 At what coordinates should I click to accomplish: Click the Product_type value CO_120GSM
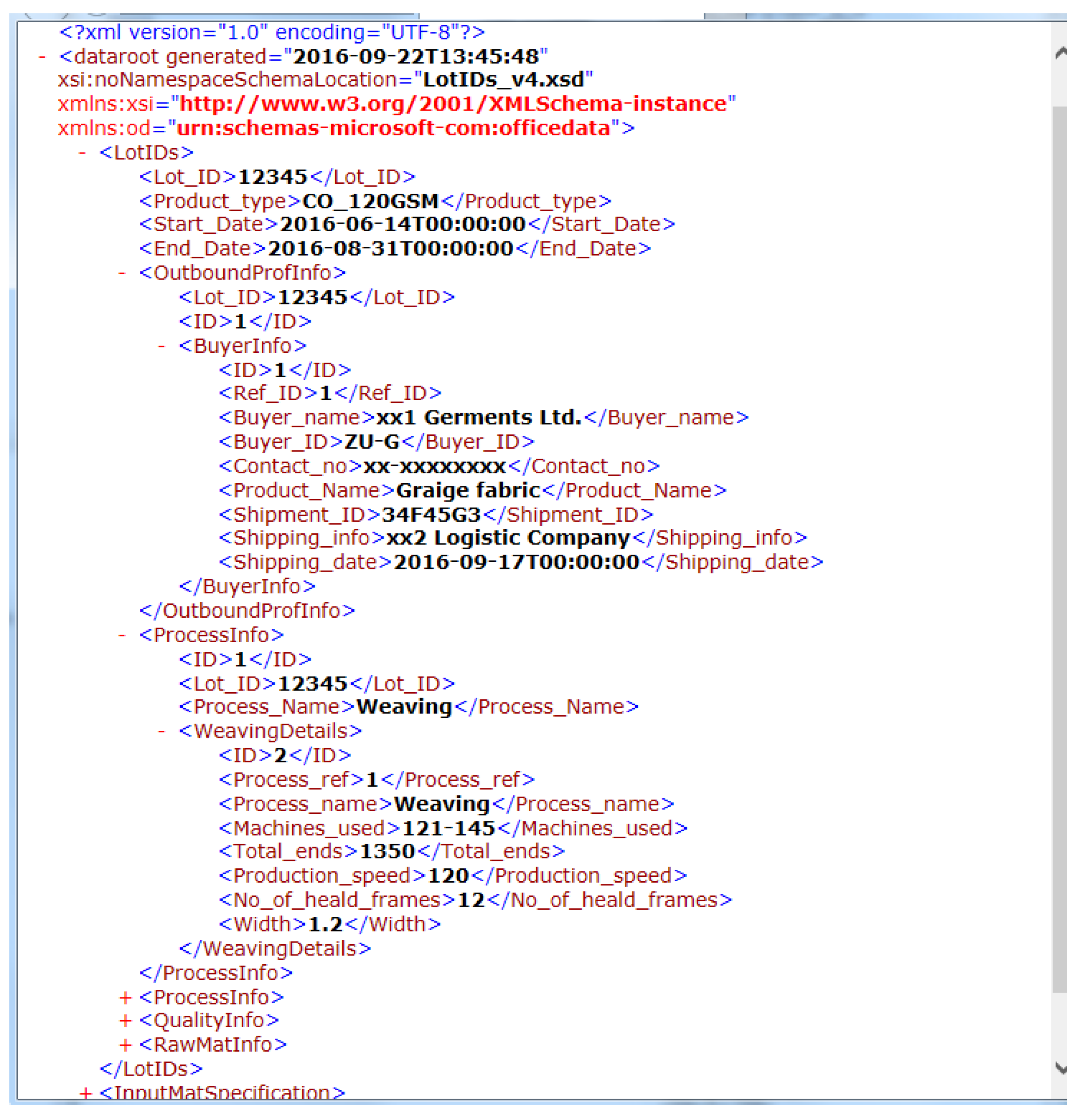tap(370, 201)
